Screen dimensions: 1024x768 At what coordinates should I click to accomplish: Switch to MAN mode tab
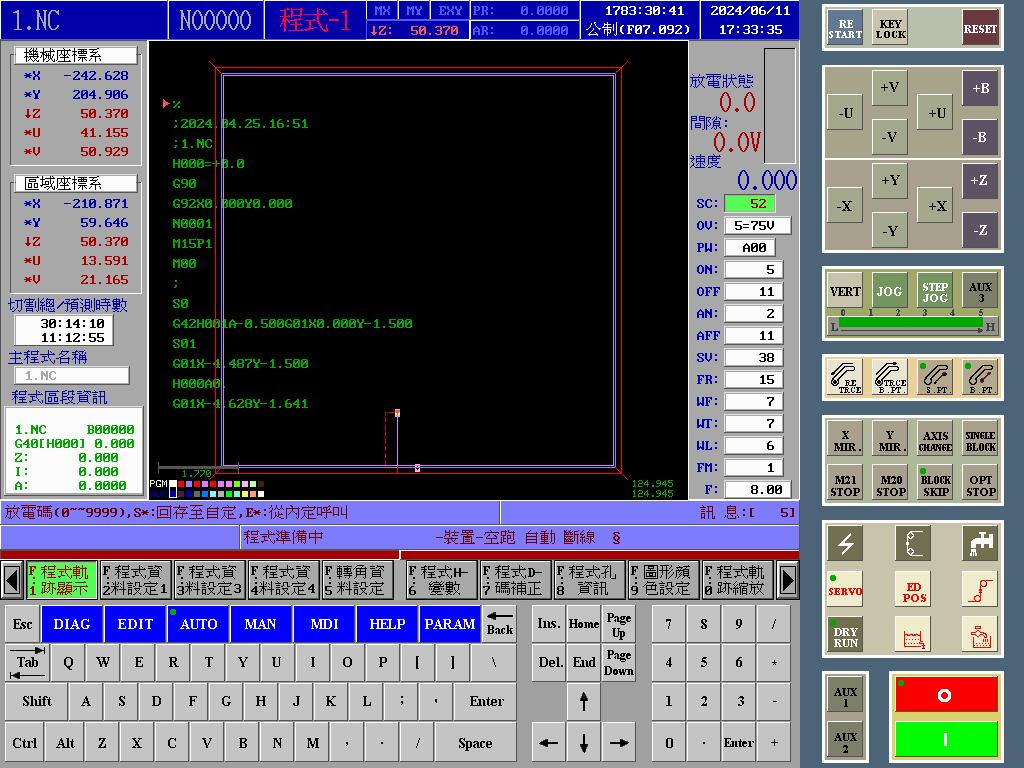click(260, 624)
